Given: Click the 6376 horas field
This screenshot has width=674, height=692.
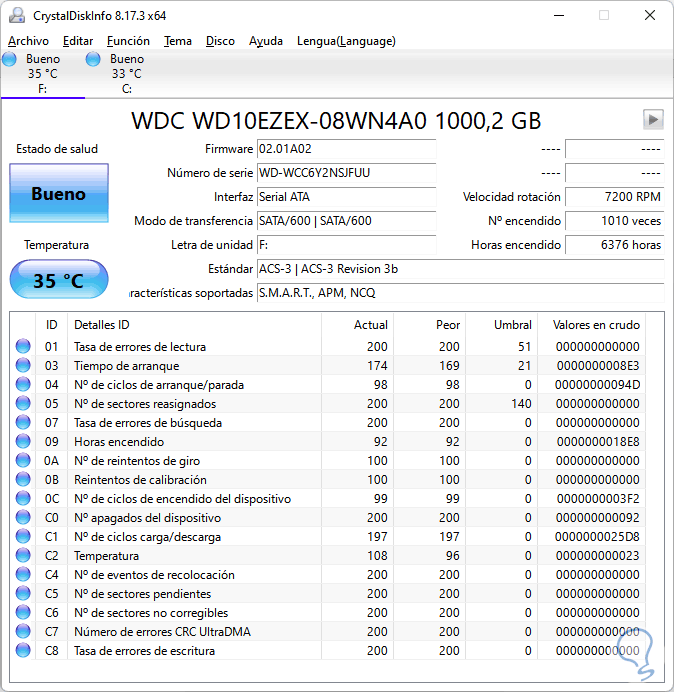Looking at the screenshot, I should 614,245.
